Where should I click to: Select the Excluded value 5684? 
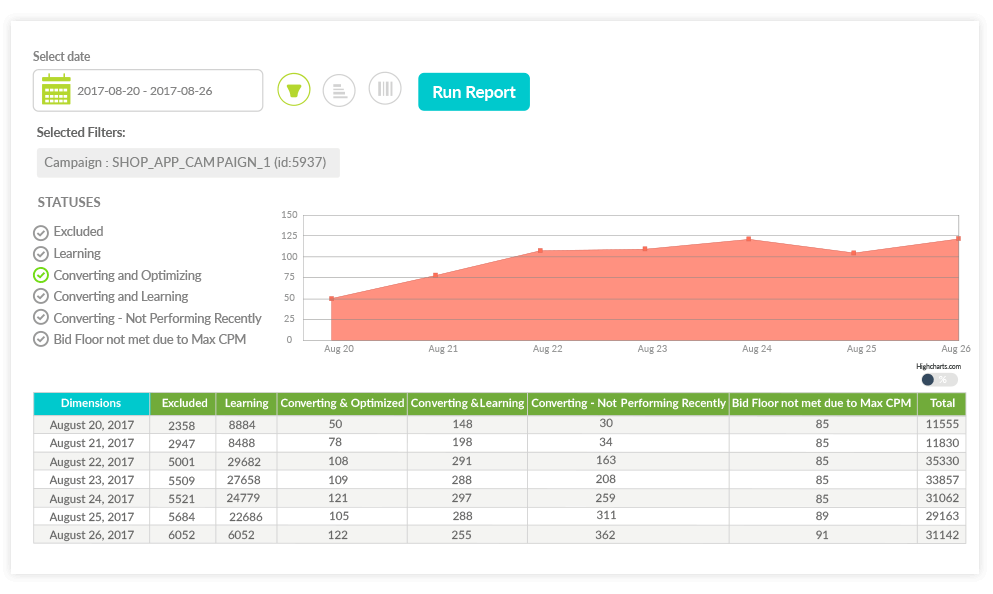pos(182,517)
